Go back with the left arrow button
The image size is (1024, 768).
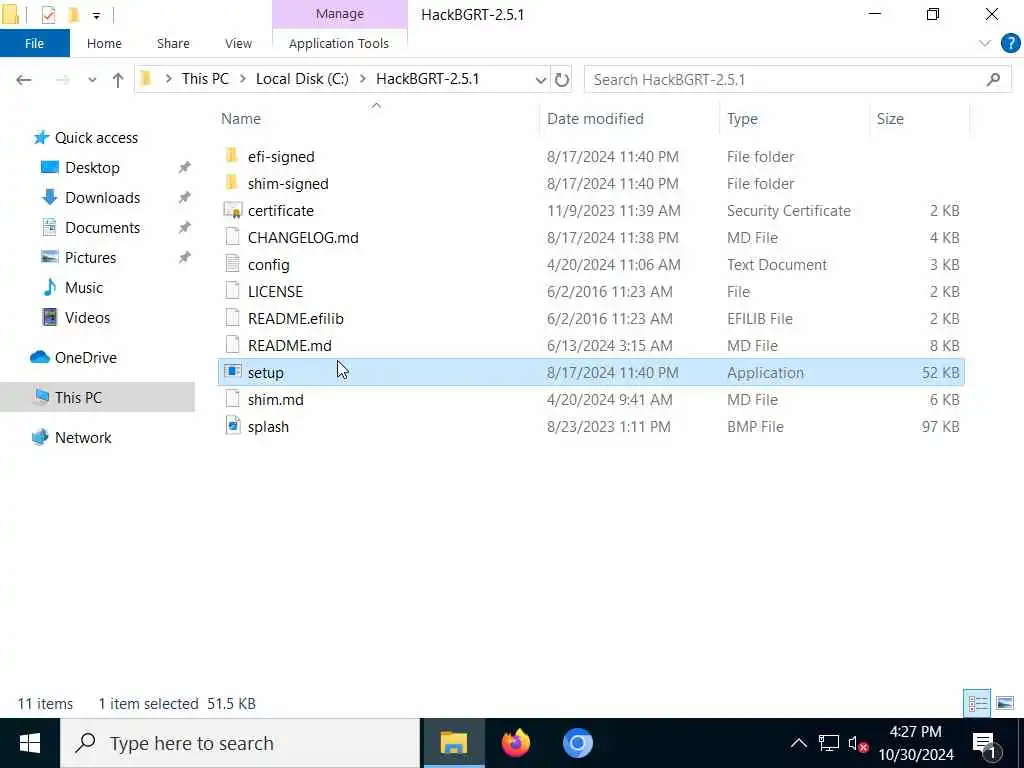point(24,80)
